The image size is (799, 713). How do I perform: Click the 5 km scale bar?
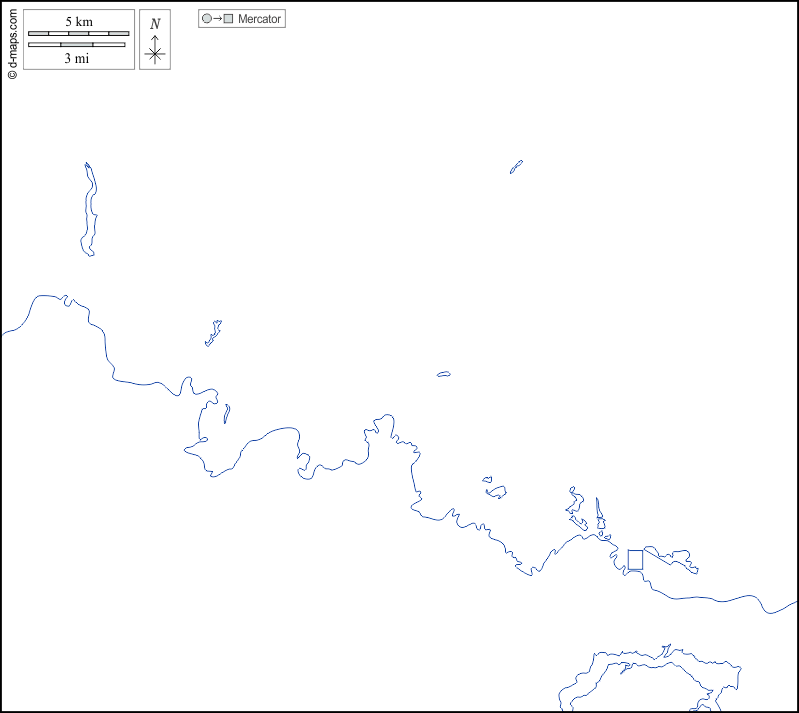[78, 33]
